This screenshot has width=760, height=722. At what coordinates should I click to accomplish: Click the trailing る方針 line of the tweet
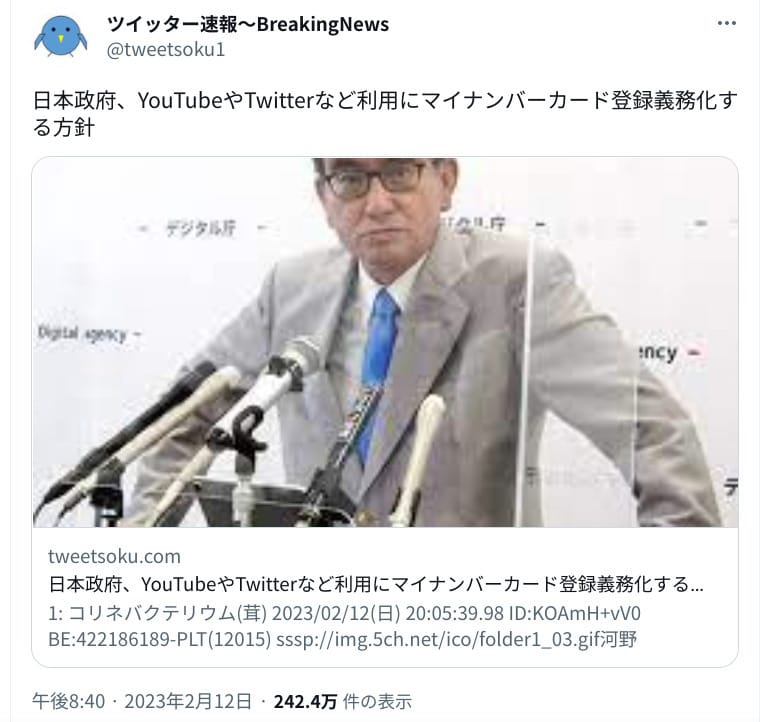(x=63, y=128)
